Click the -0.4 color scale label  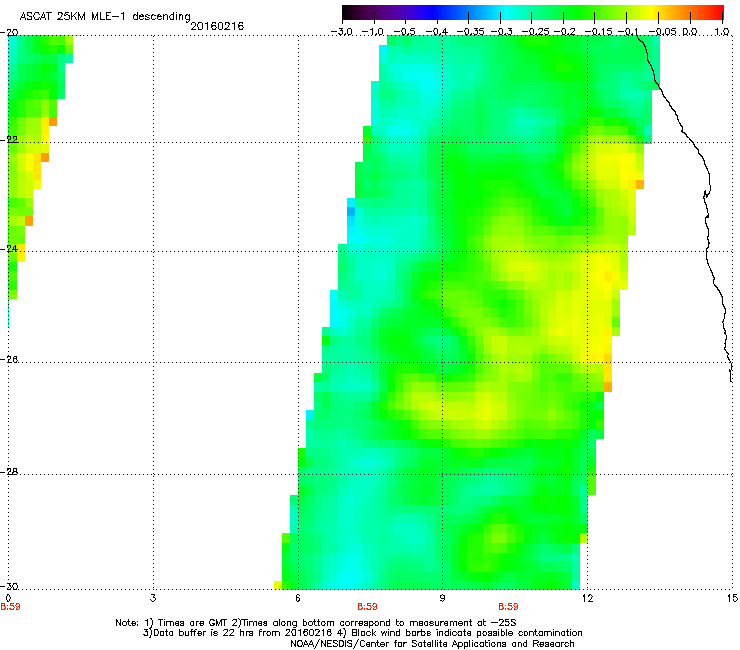(x=437, y=32)
